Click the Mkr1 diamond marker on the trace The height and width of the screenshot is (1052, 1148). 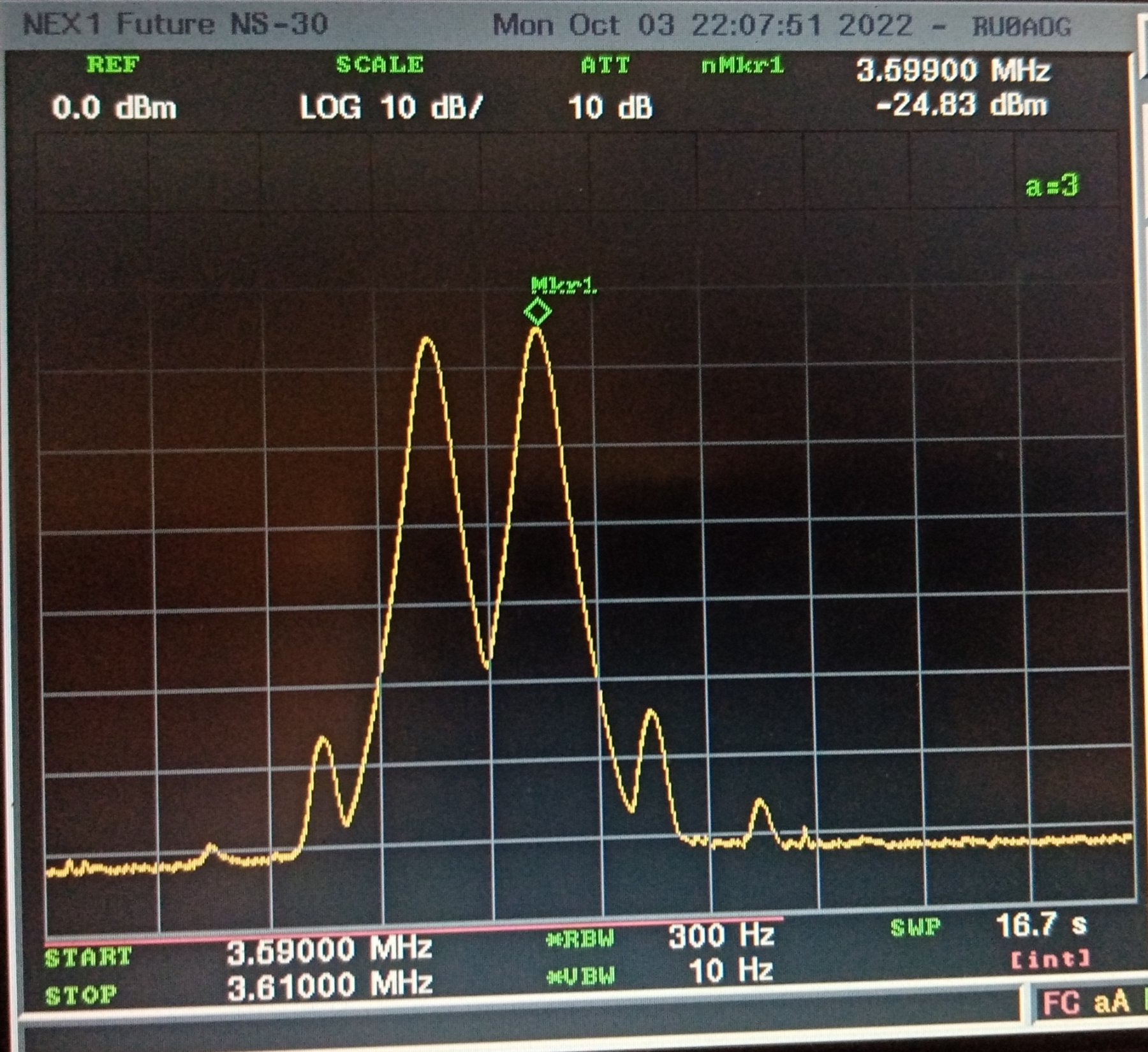pos(538,312)
